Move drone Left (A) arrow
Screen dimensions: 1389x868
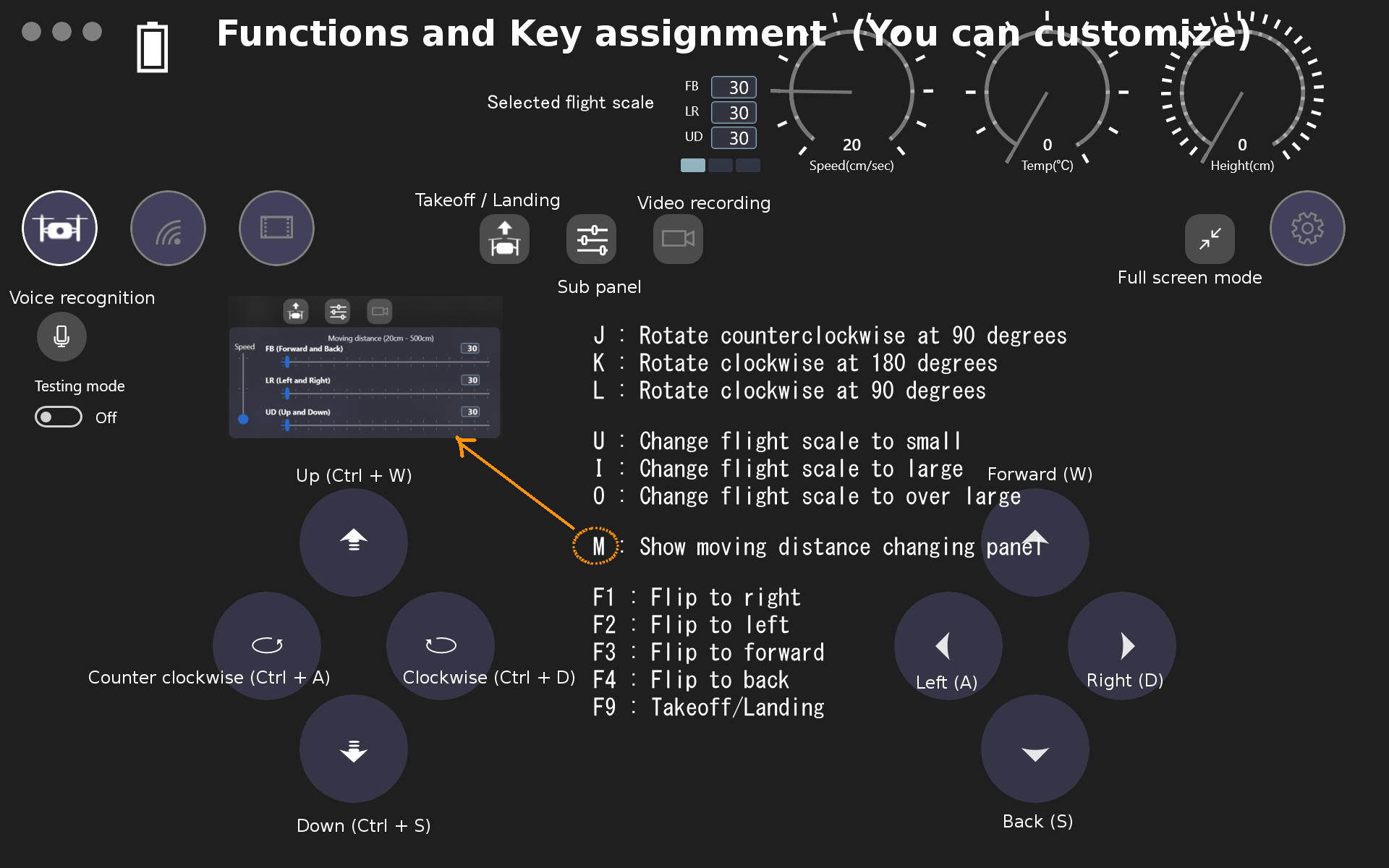pos(948,645)
